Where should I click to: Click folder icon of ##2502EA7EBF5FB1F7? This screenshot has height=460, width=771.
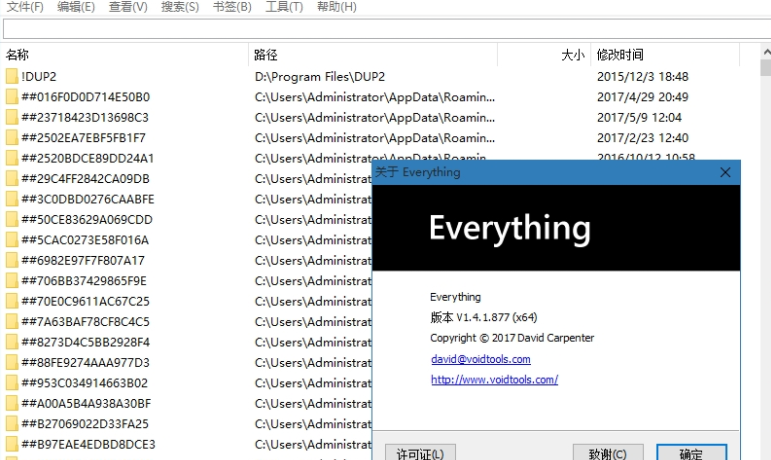coord(12,138)
